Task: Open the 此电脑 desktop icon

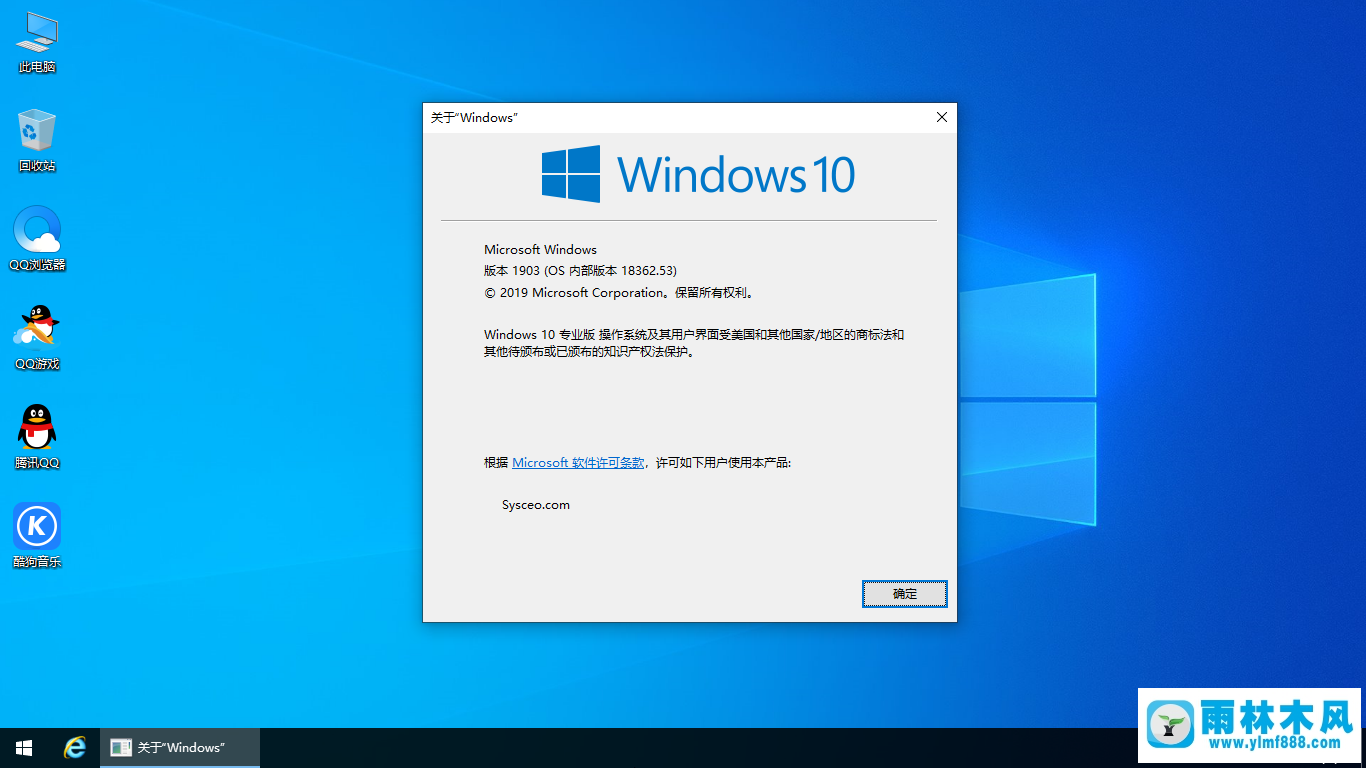Action: coord(37,43)
